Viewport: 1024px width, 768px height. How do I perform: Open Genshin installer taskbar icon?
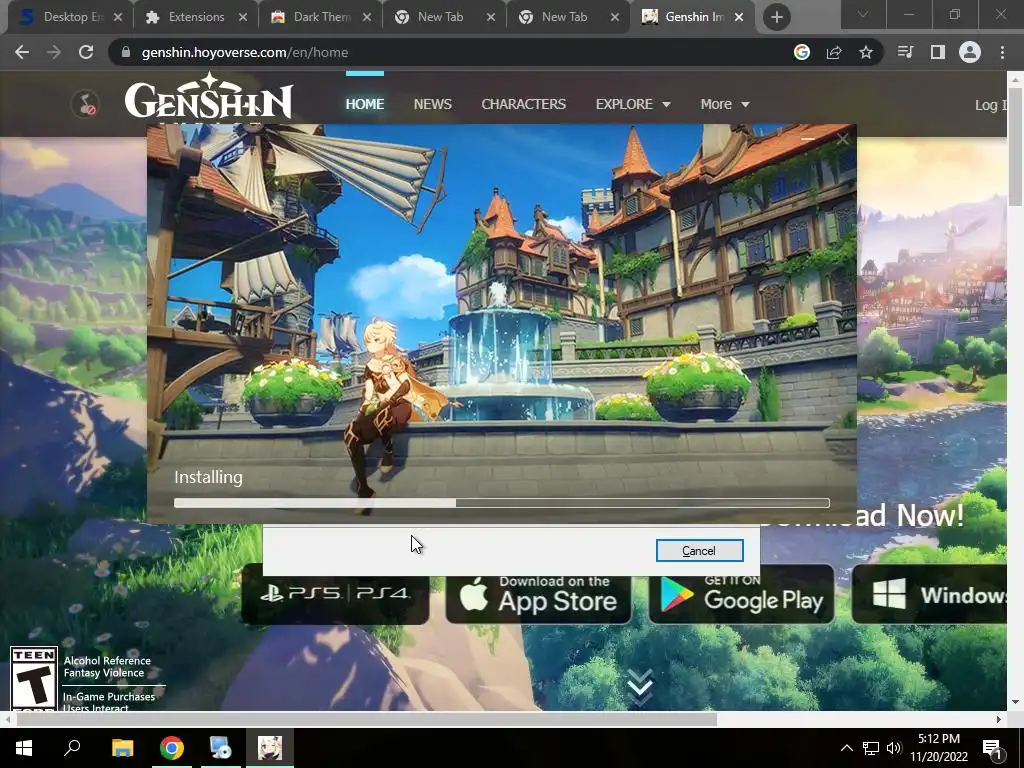(x=270, y=748)
